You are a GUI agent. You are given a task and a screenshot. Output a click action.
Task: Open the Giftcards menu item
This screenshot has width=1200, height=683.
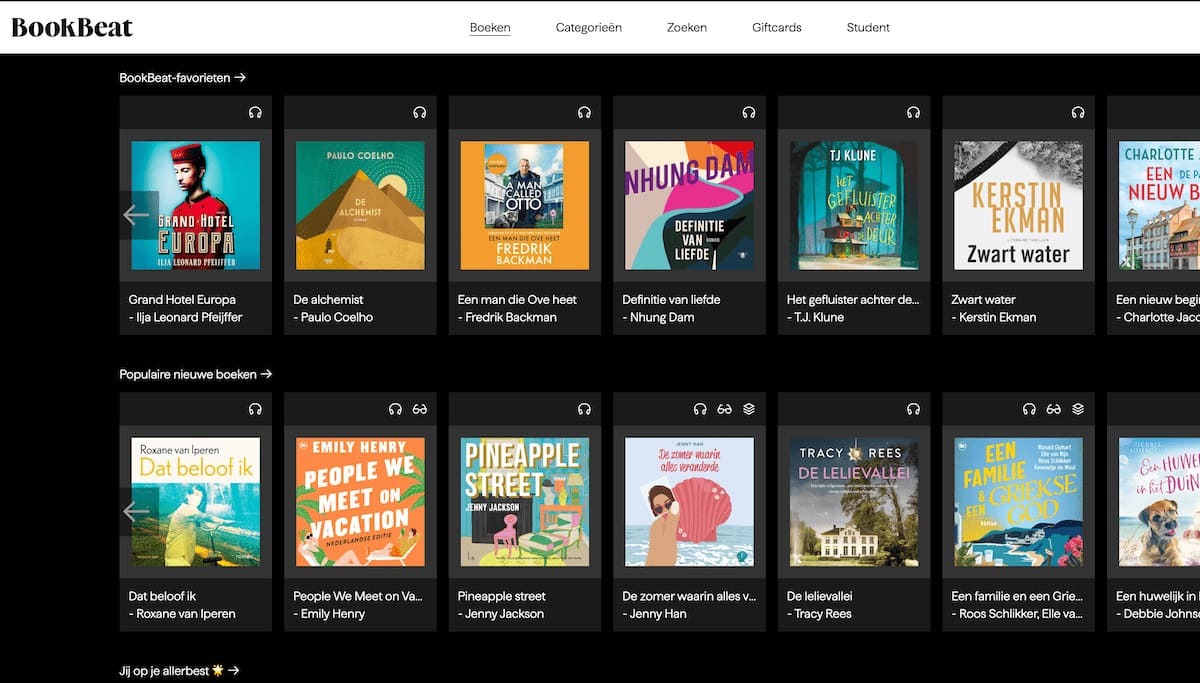tap(777, 27)
